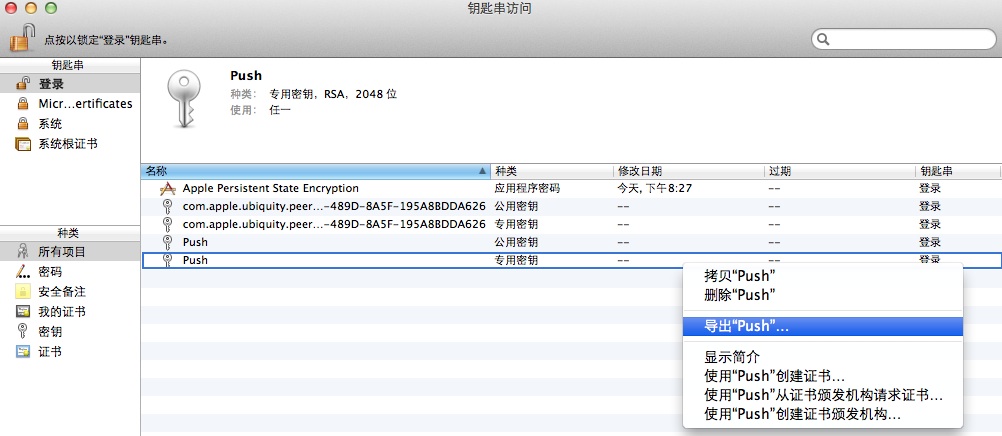This screenshot has height=436, width=1002.
Task: Select 拷贝"Push" menu entry
Action: click(x=739, y=276)
